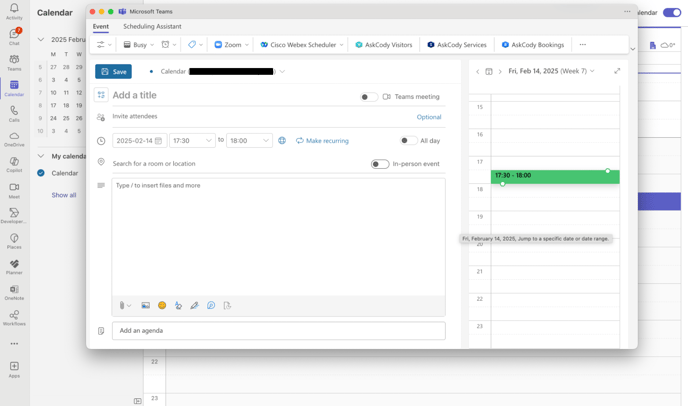This screenshot has height=406, width=688.
Task: Open AskCody Visitors add-in
Action: click(x=384, y=45)
